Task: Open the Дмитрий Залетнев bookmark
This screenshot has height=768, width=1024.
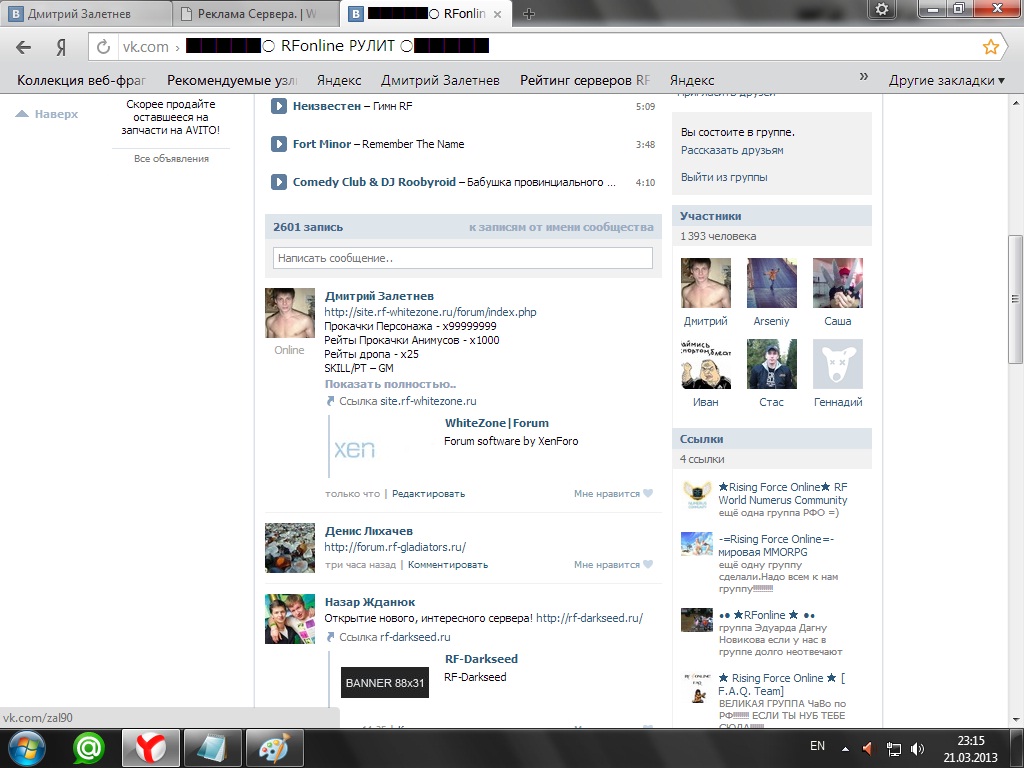Action: pos(440,80)
